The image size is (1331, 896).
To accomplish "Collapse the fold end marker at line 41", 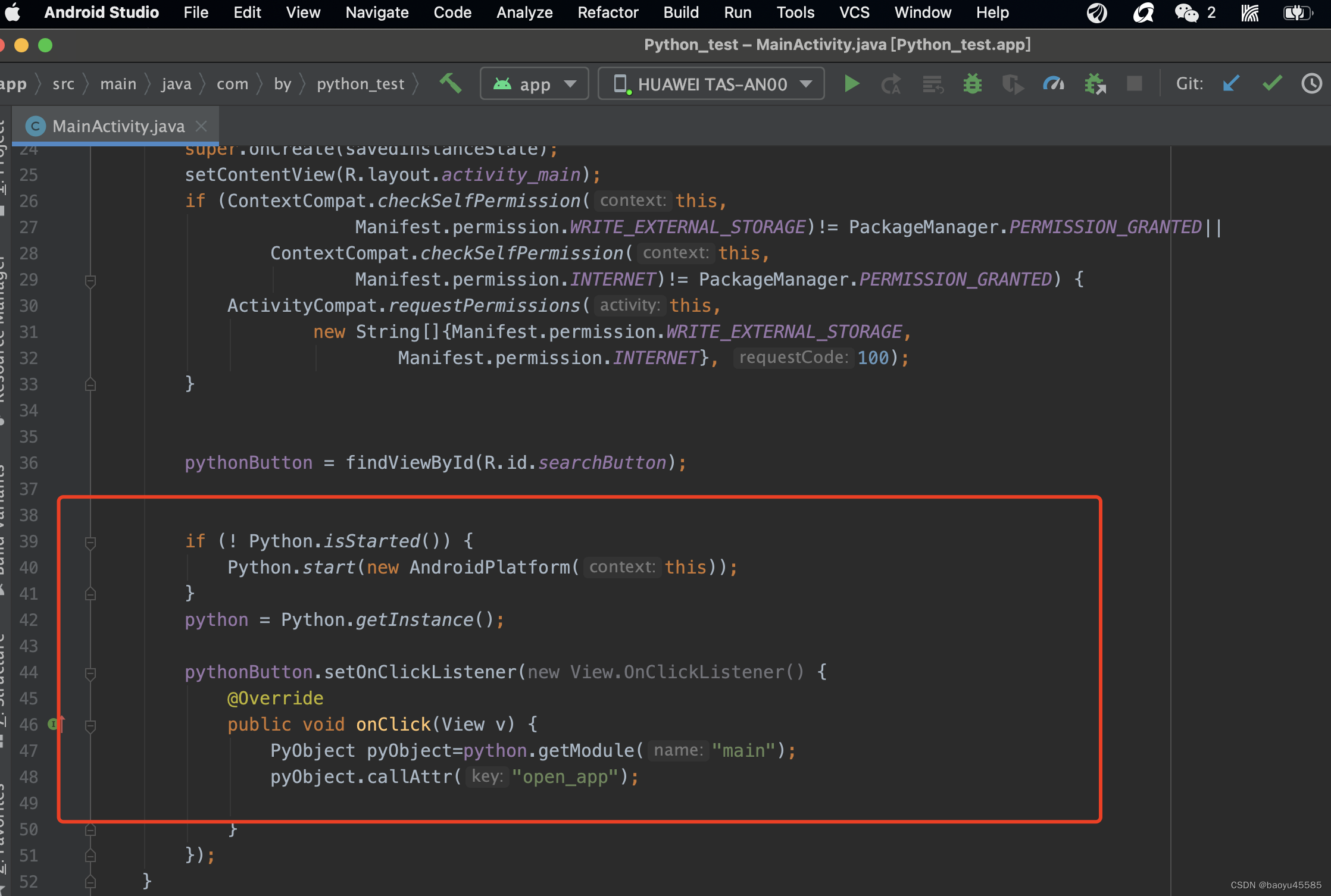I will (x=90, y=594).
